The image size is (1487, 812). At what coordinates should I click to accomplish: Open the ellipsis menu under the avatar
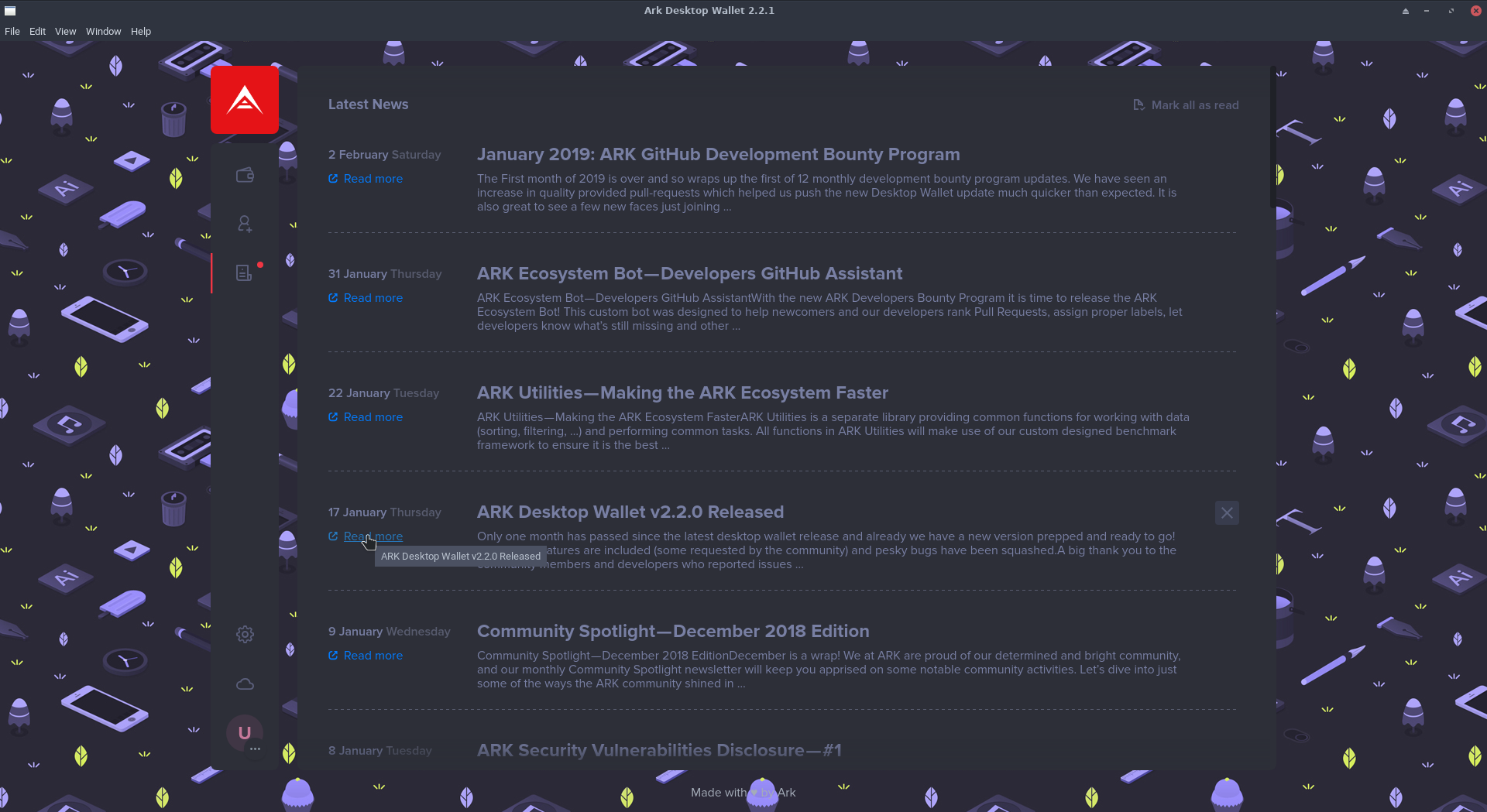(256, 749)
